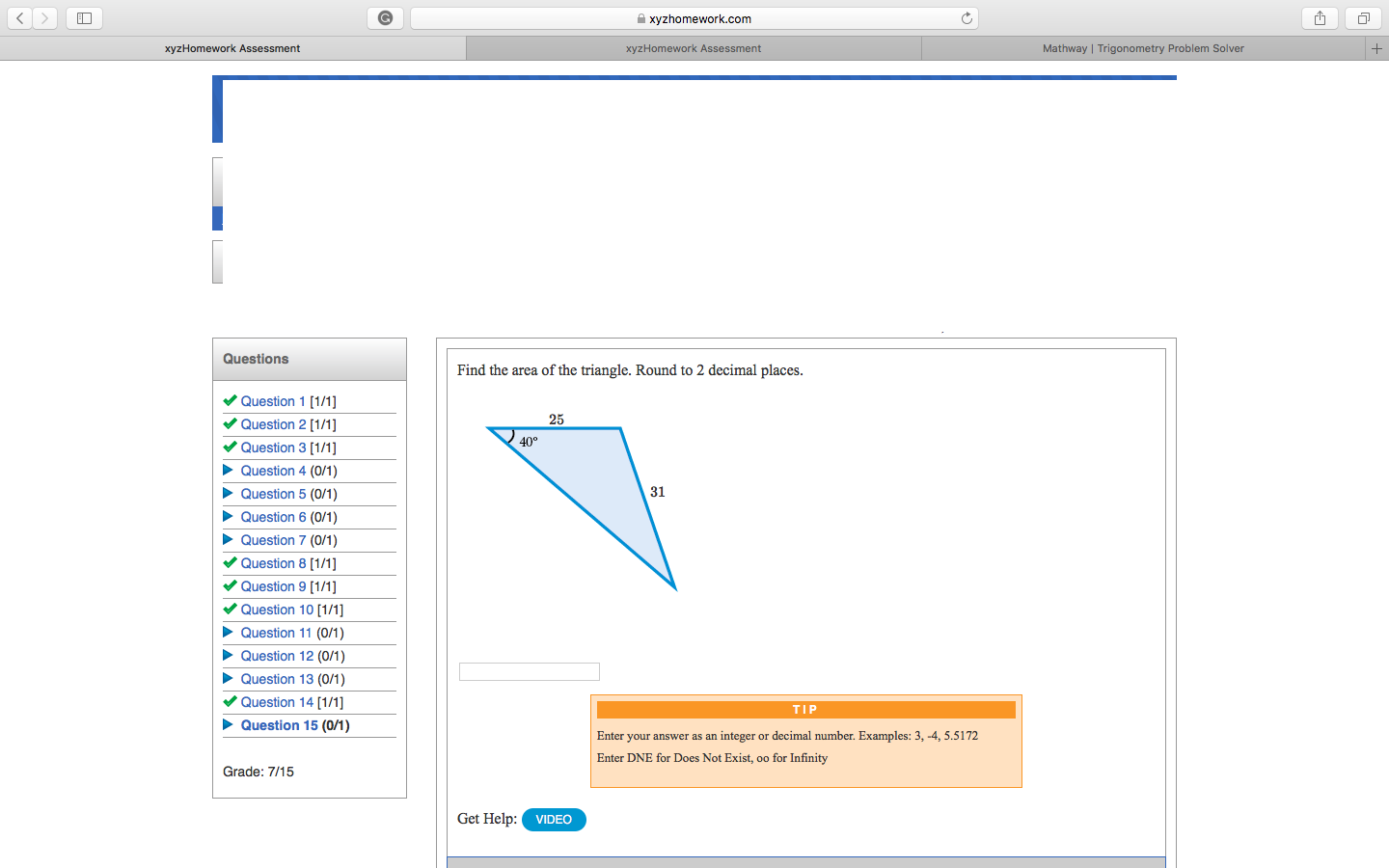This screenshot has height=868, width=1389.
Task: Click the arrow marker before Question 7
Action: (228, 539)
